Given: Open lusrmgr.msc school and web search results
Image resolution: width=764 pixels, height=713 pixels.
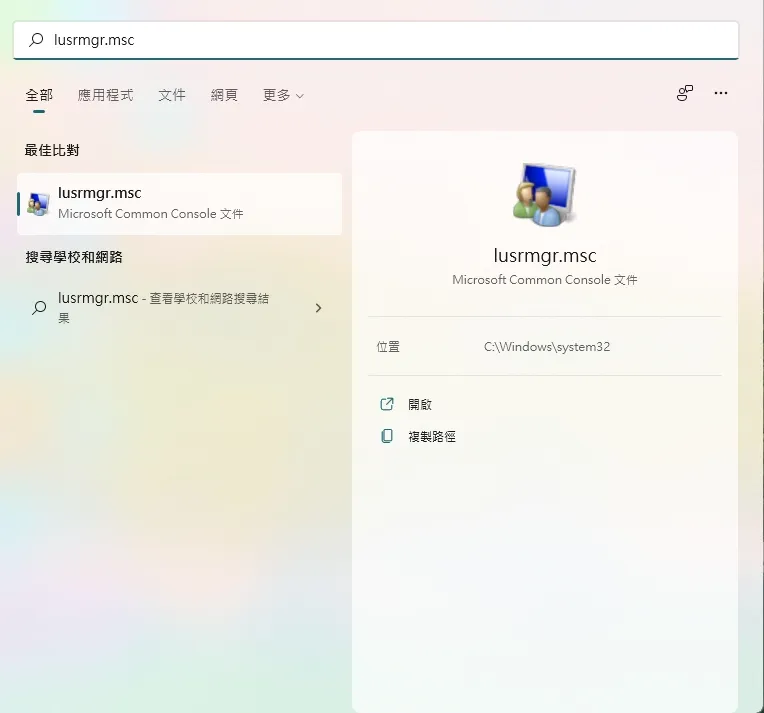Looking at the screenshot, I should coord(179,308).
